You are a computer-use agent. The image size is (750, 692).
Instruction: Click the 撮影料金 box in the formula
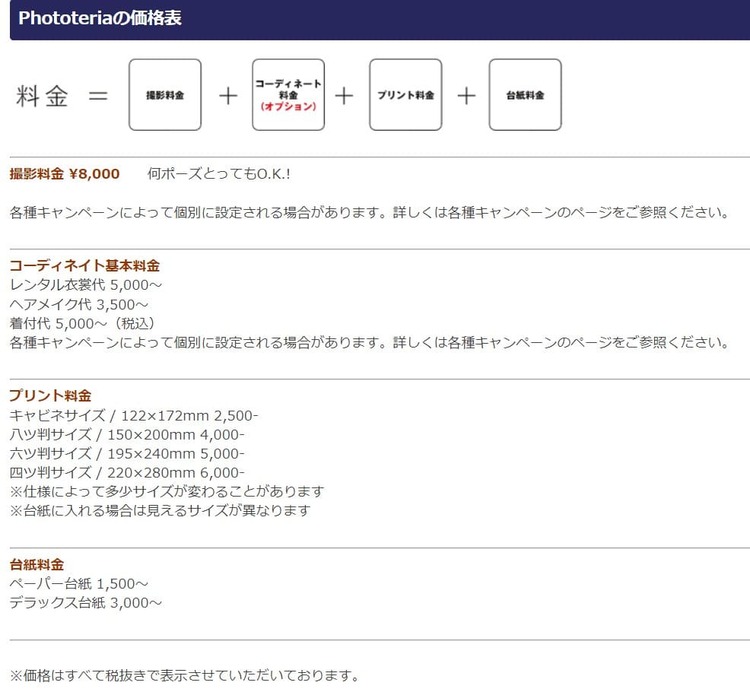165,95
